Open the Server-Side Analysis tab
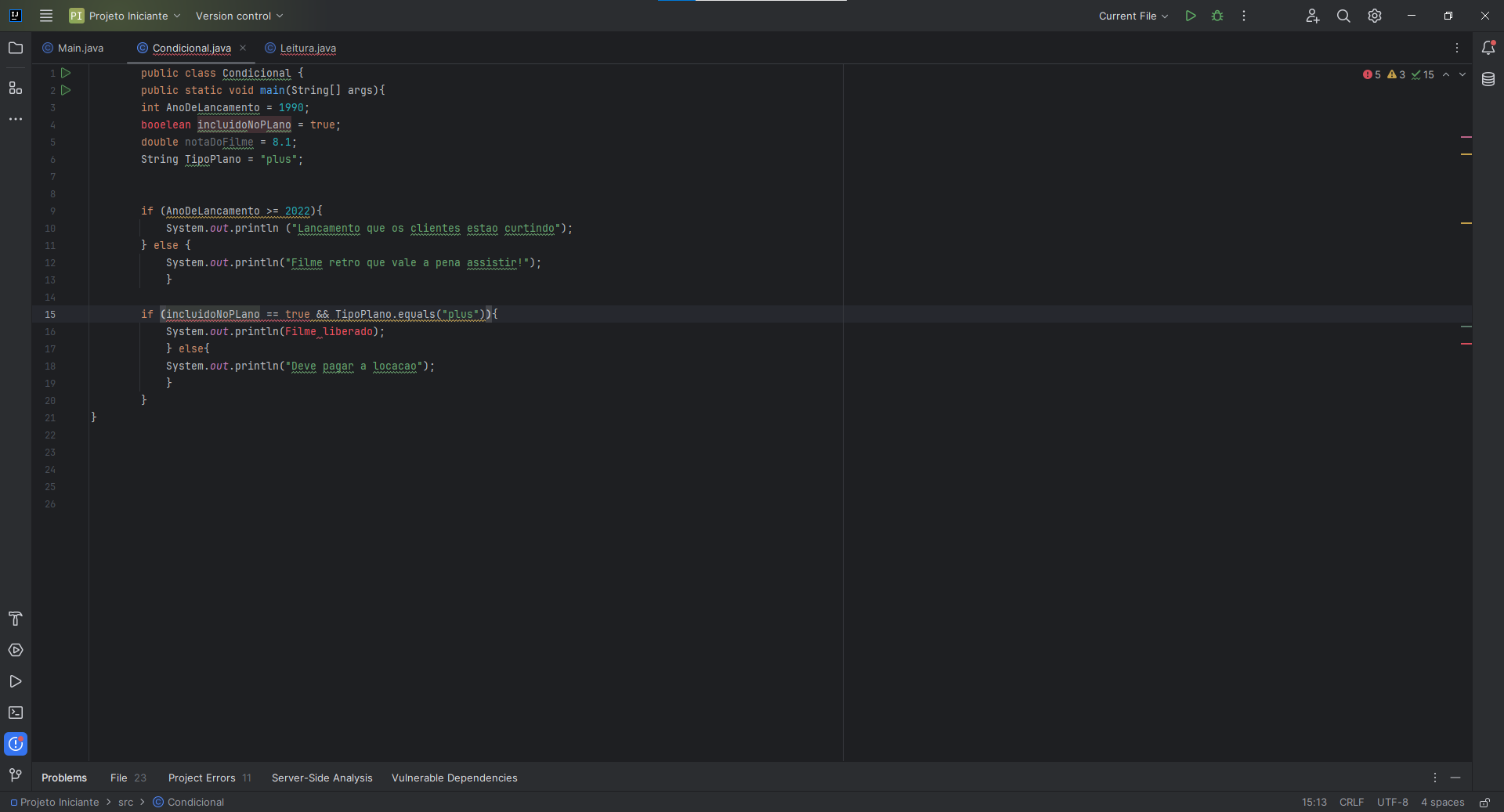The width and height of the screenshot is (1504, 812). [322, 778]
